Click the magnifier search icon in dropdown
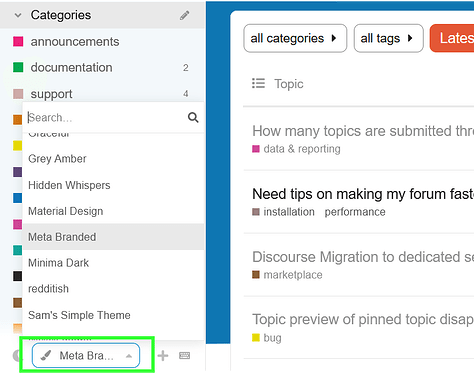This screenshot has width=474, height=374. 193,117
